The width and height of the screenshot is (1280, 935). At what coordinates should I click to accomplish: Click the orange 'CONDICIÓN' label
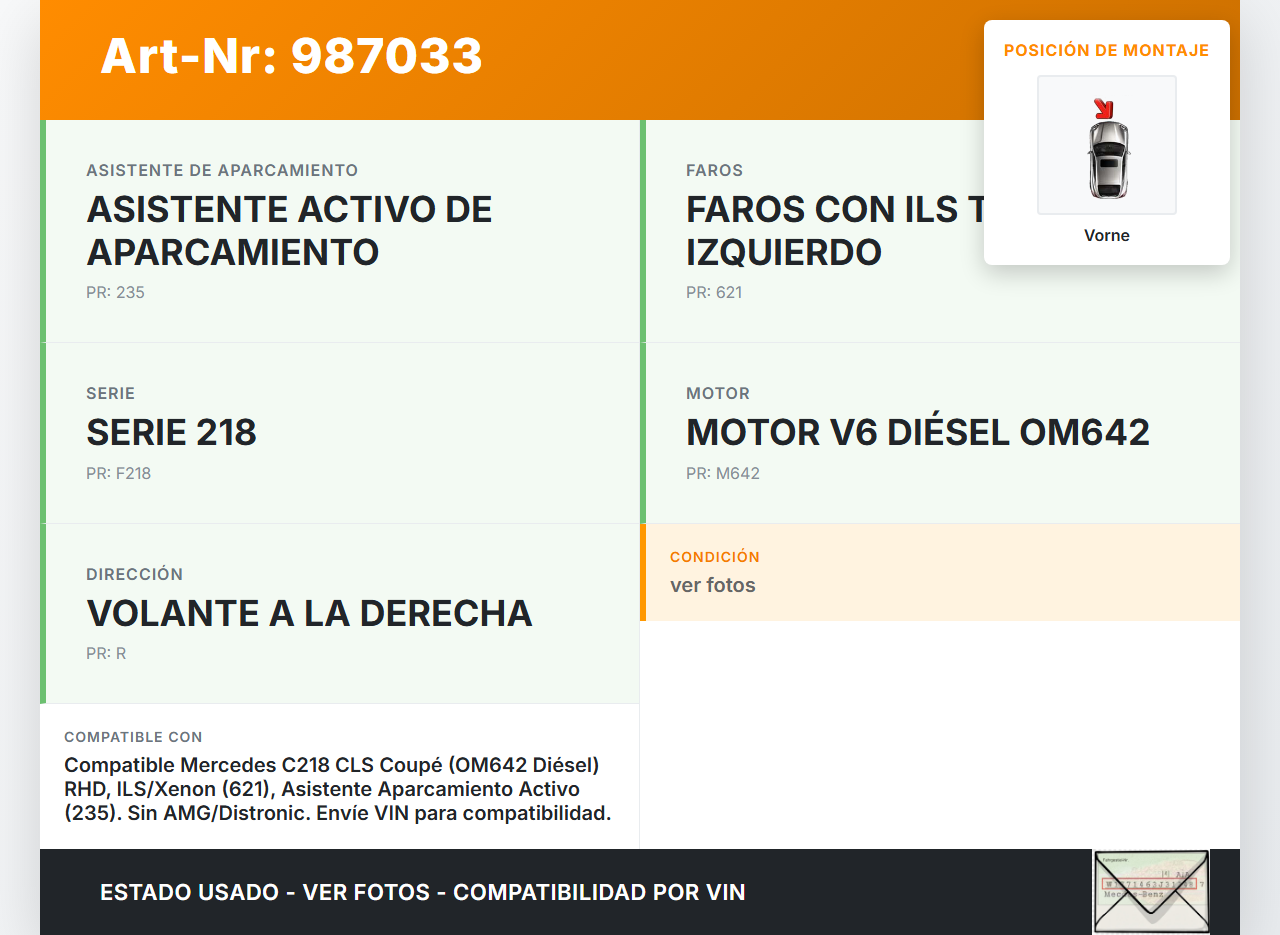click(x=714, y=557)
